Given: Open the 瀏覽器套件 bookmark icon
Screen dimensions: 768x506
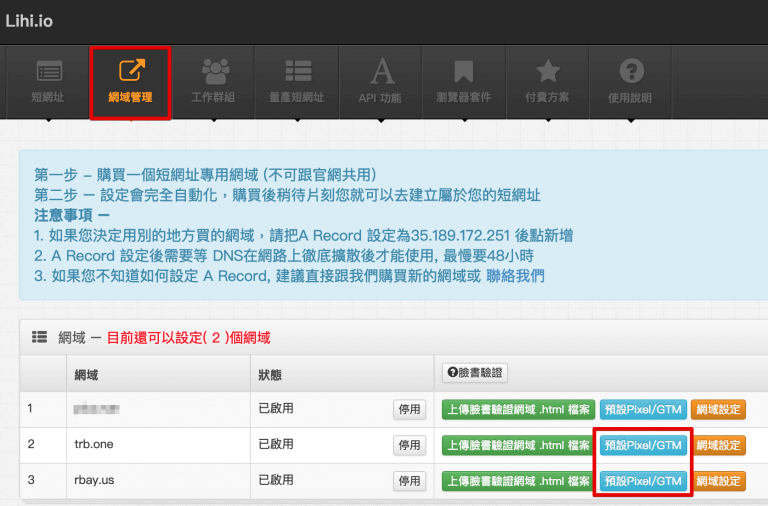Looking at the screenshot, I should 464,72.
